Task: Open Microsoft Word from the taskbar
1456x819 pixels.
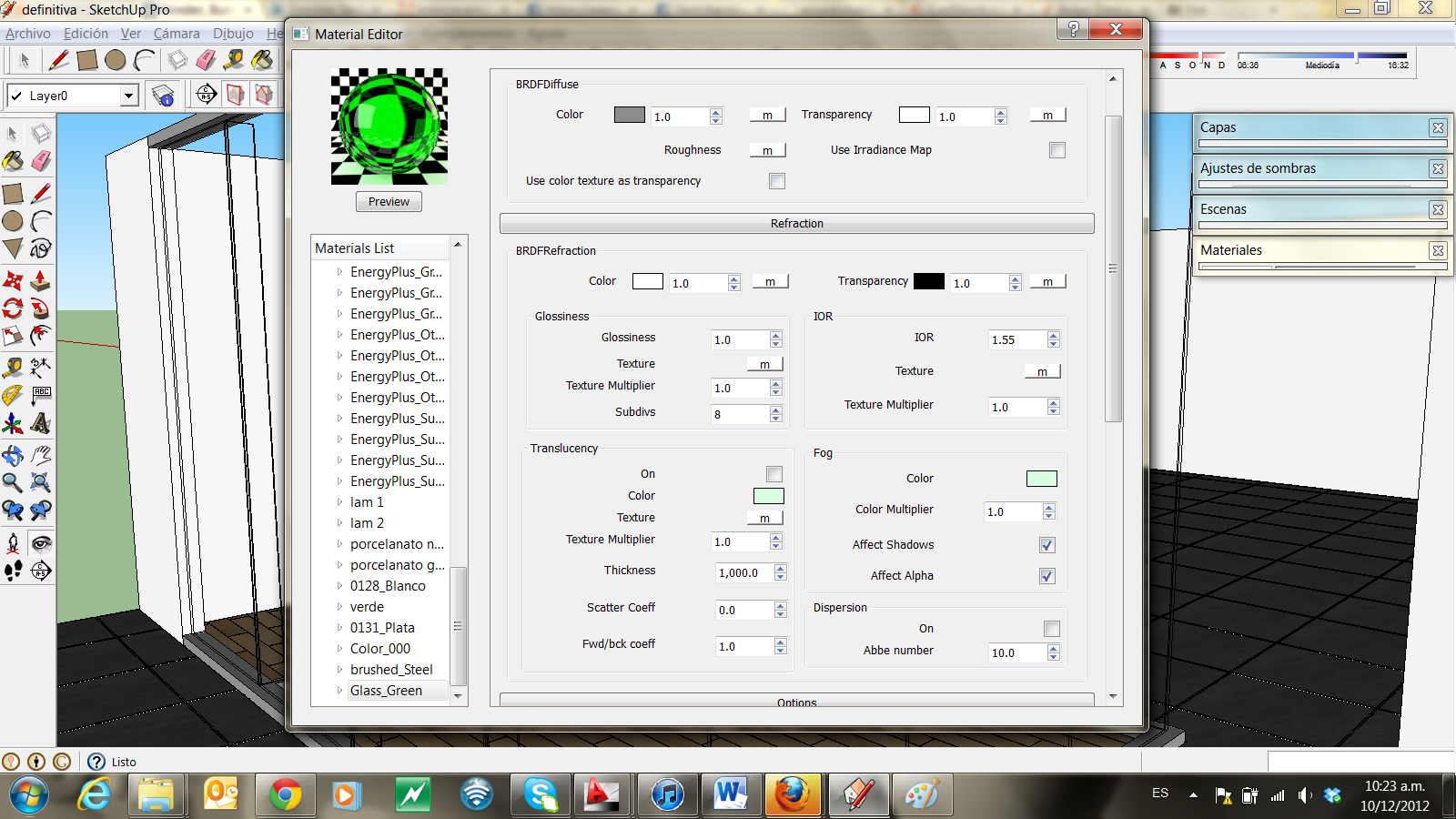Action: click(731, 795)
